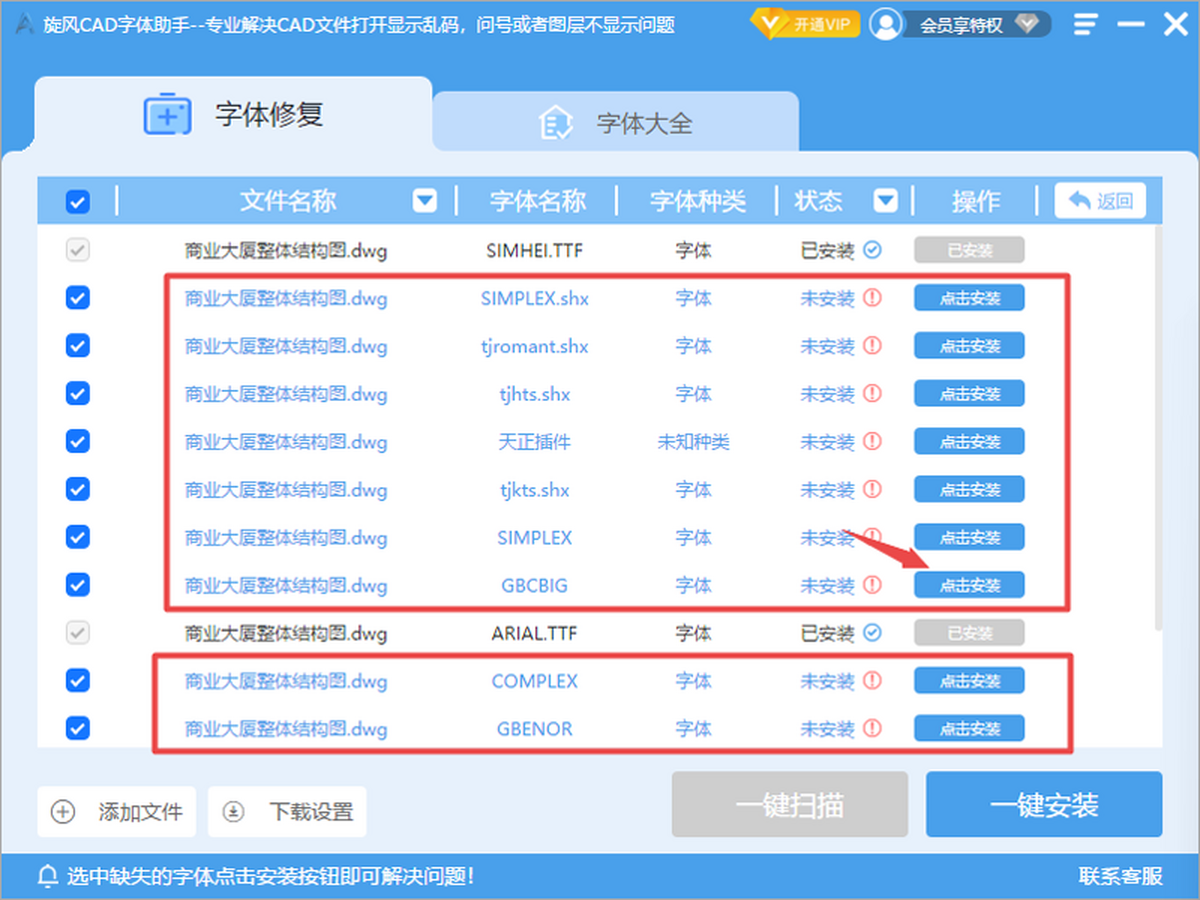Click the user avatar icon in title bar
Image resolution: width=1200 pixels, height=900 pixels.
click(885, 24)
